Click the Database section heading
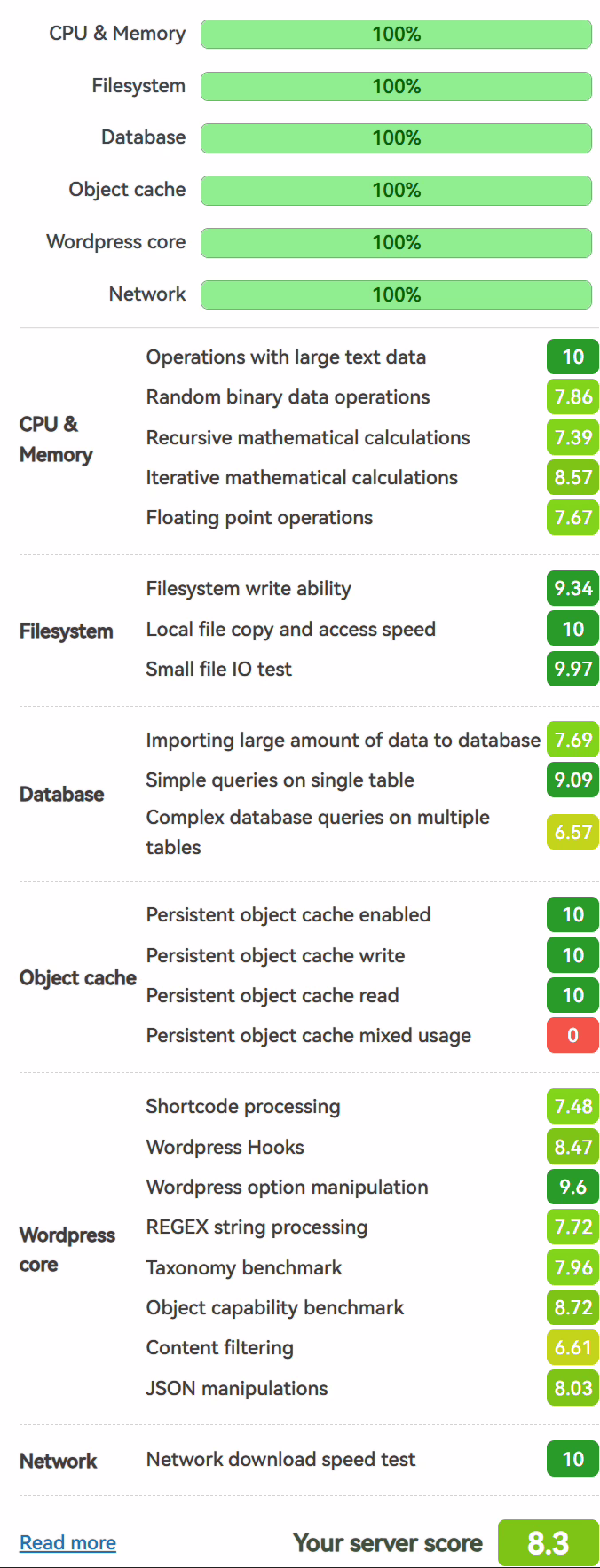This screenshot has height=1568, width=600. [61, 794]
